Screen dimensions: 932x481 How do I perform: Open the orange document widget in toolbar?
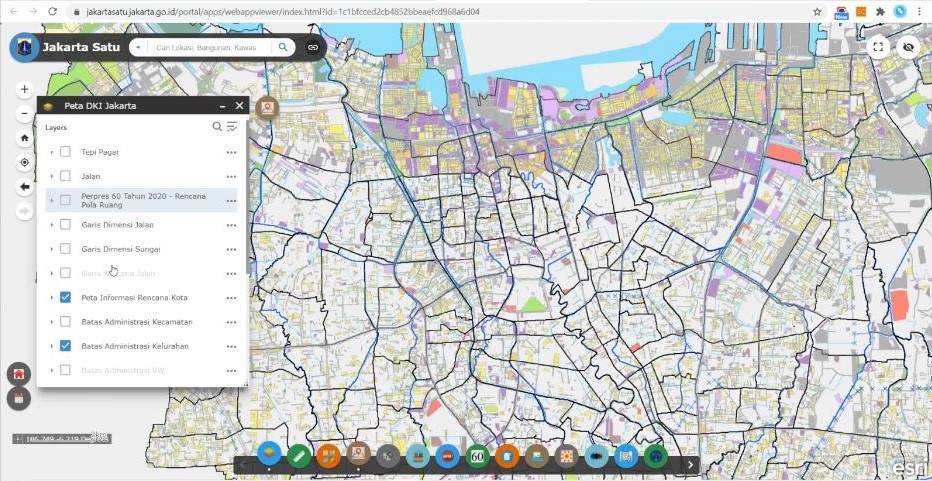coord(507,456)
